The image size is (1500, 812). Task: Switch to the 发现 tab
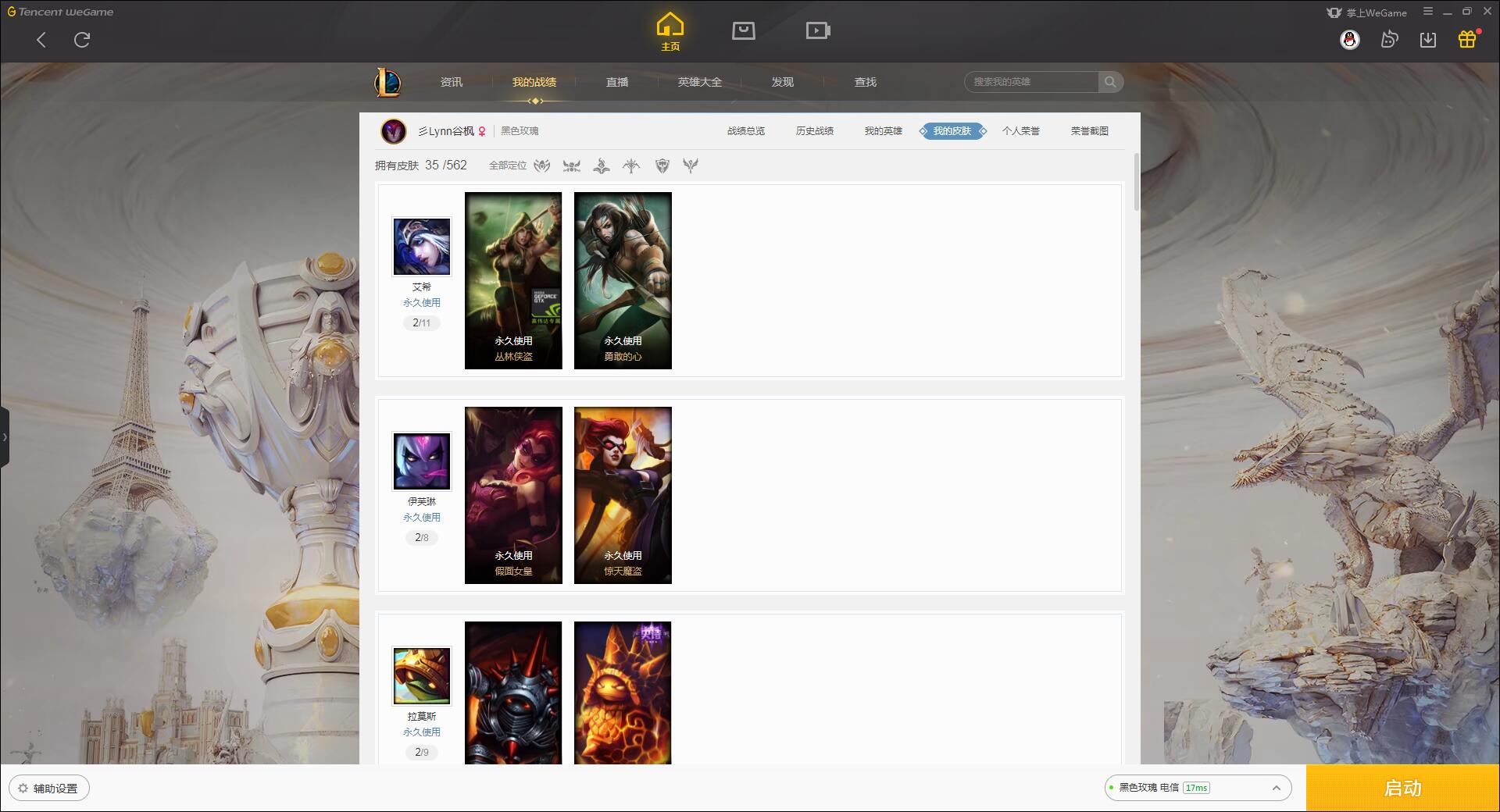(x=783, y=82)
